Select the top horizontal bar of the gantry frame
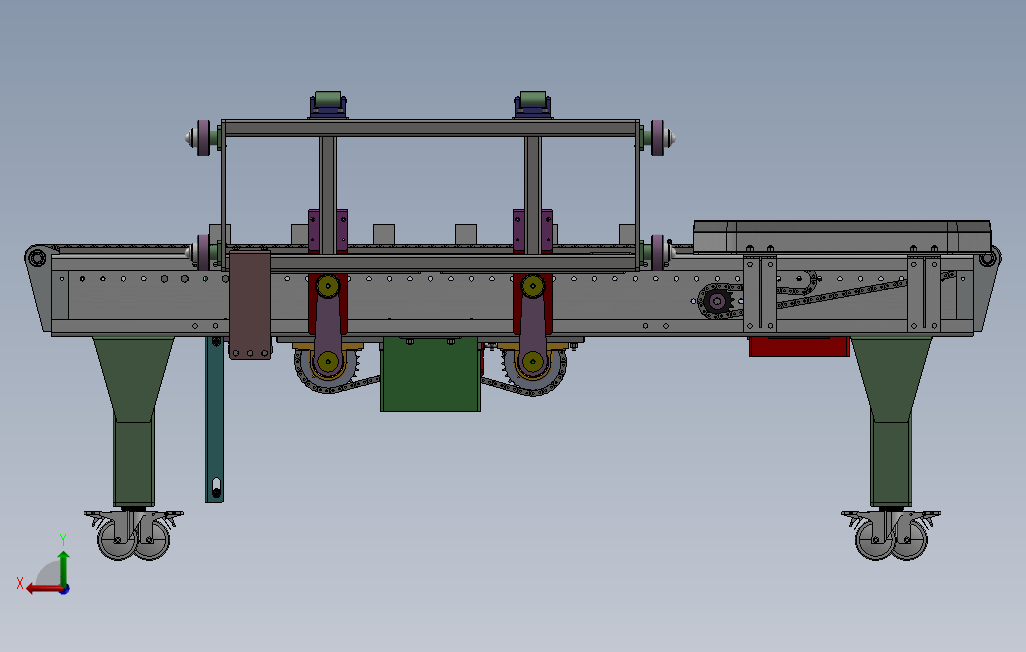This screenshot has height=652, width=1026. coord(431,128)
